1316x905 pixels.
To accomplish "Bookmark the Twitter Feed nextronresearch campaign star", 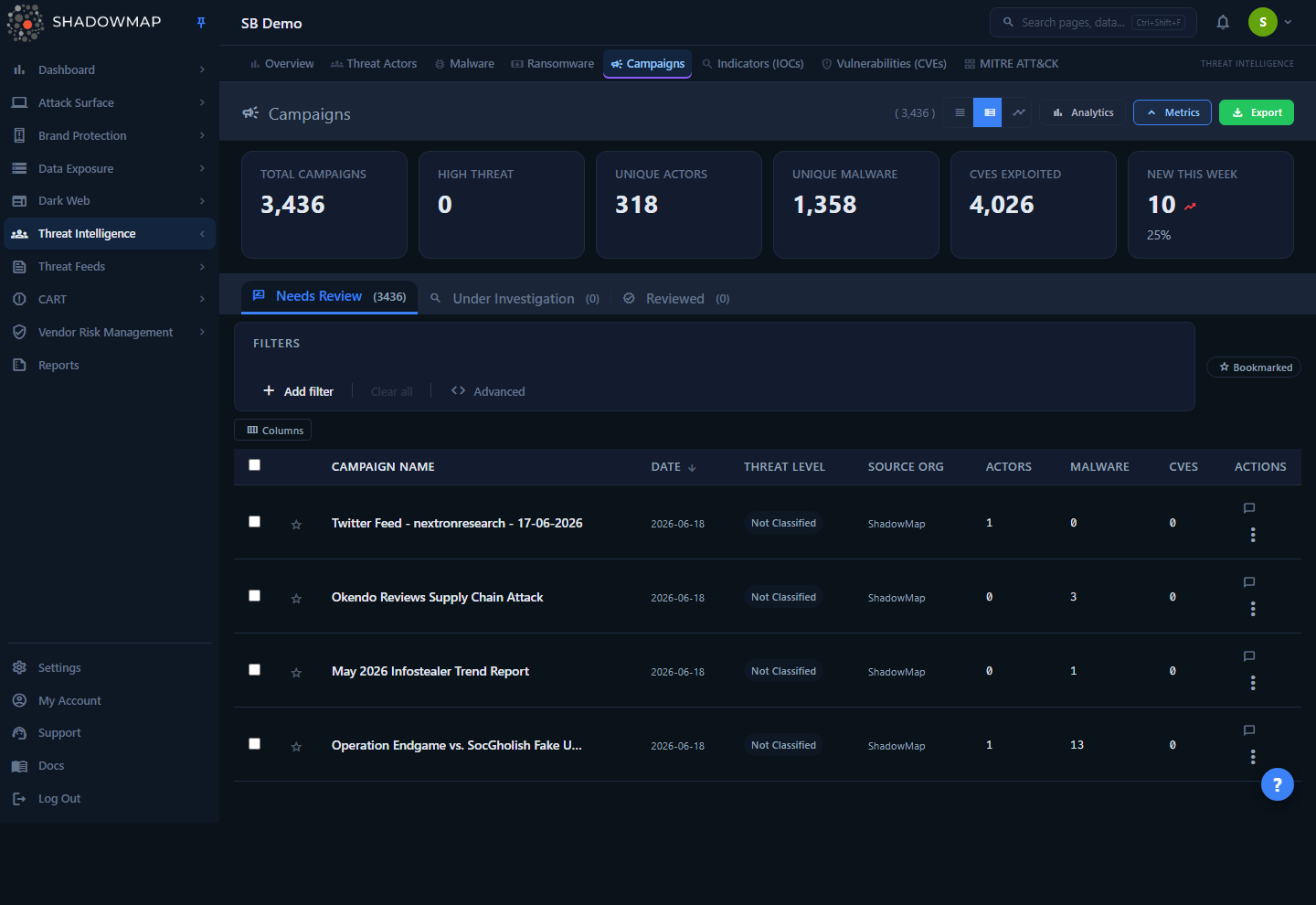I will click(296, 525).
